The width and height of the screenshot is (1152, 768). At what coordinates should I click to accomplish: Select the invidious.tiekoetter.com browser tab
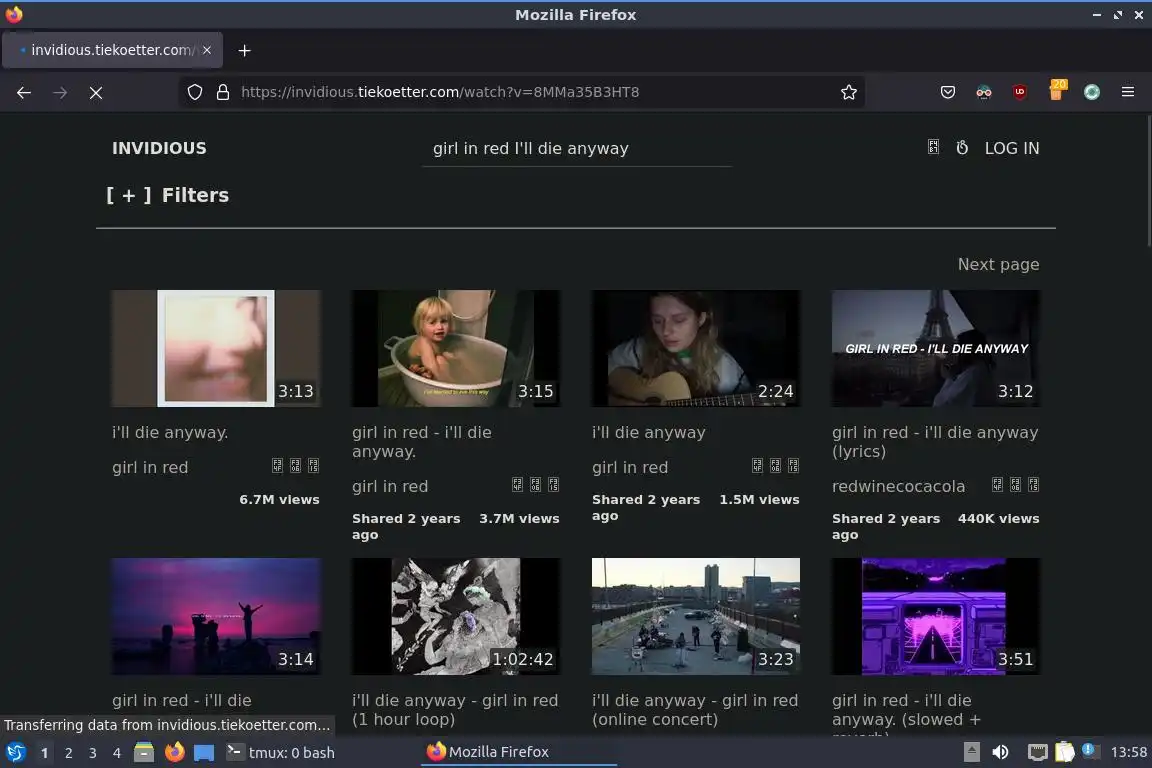(112, 50)
